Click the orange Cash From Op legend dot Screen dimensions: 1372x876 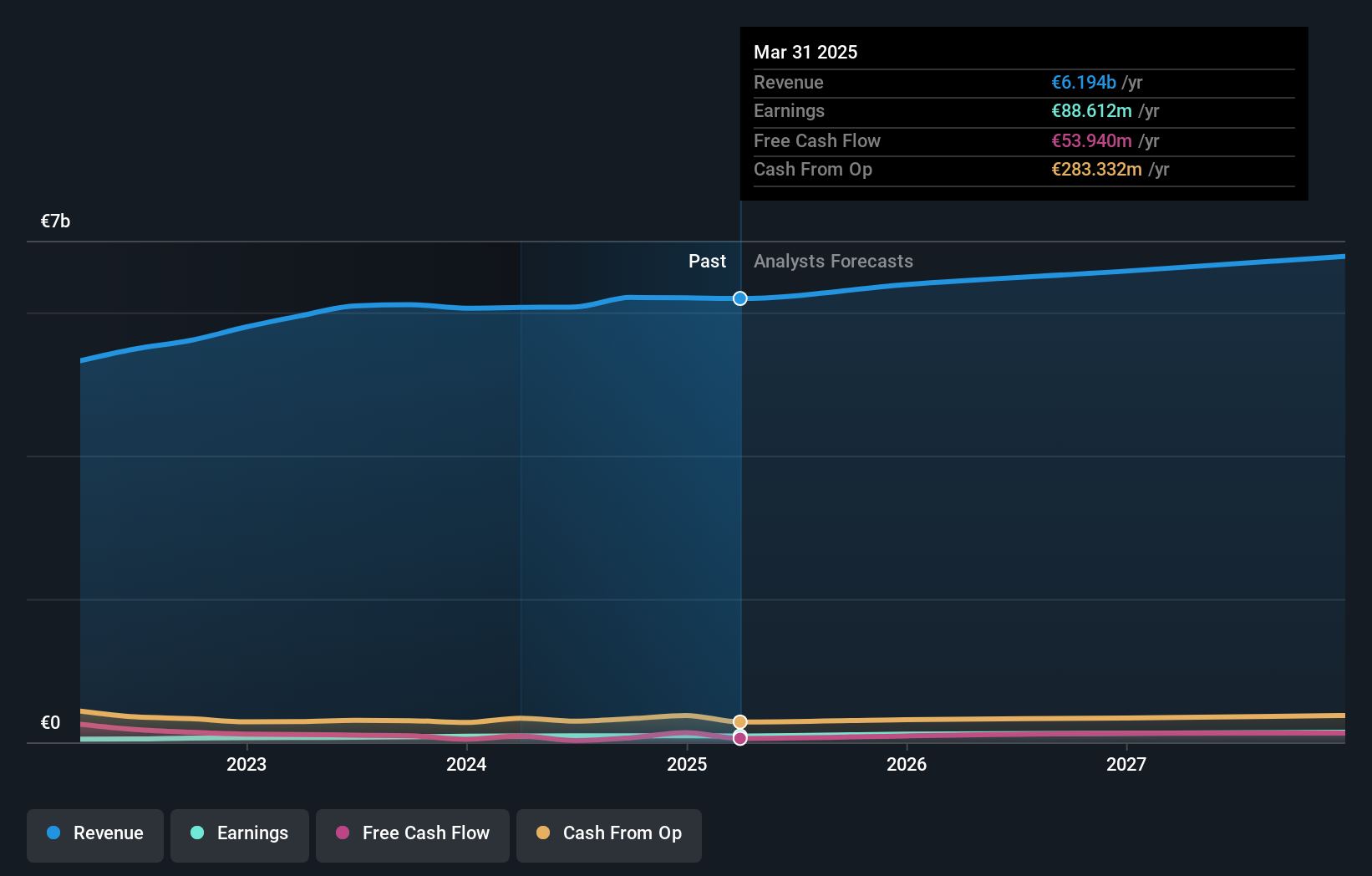pyautogui.click(x=543, y=833)
